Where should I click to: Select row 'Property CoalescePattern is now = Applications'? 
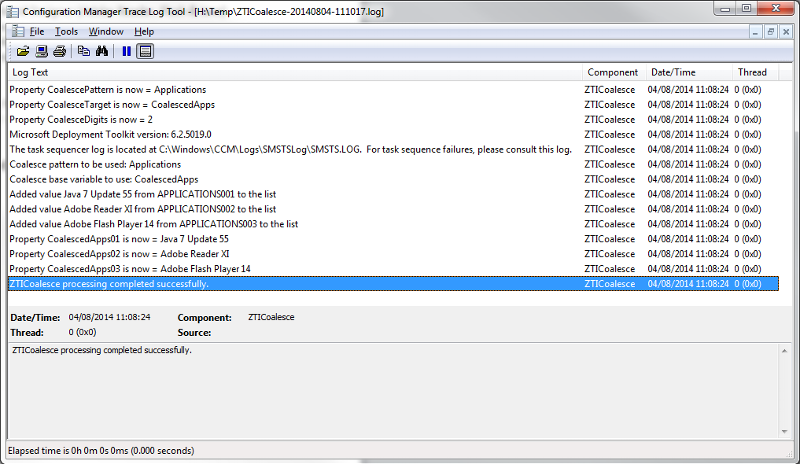[x=393, y=90]
